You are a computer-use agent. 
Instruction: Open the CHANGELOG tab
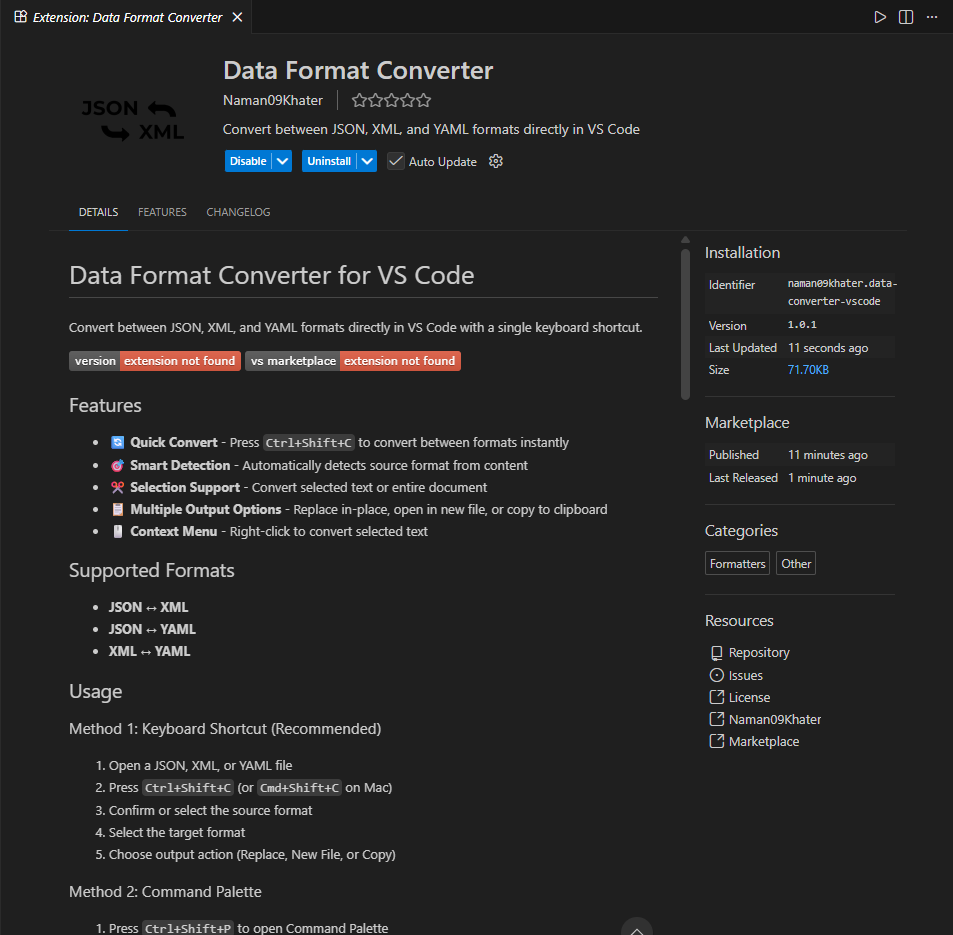coord(238,212)
